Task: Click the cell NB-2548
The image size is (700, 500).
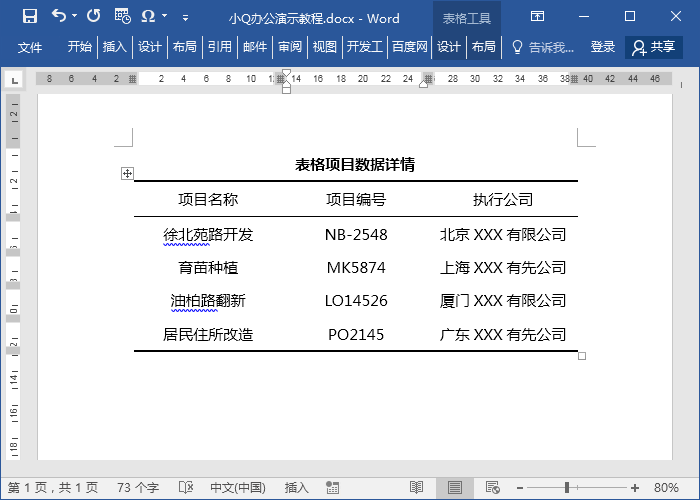Action: click(356, 234)
